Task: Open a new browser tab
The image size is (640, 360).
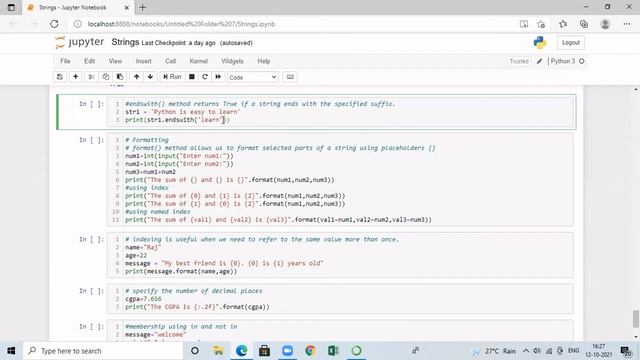Action: click(x=142, y=7)
